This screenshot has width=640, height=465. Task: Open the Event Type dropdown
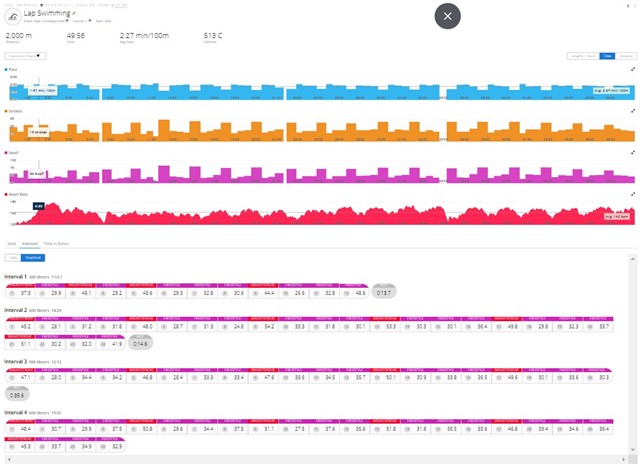point(46,21)
